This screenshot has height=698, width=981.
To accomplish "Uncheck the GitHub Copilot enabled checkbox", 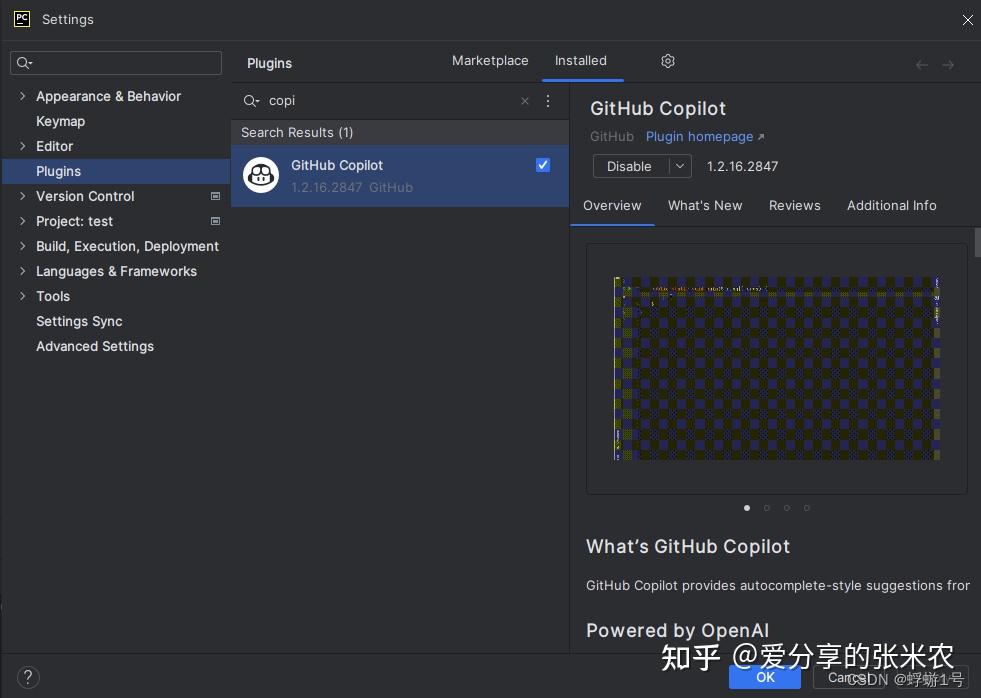I will (542, 164).
